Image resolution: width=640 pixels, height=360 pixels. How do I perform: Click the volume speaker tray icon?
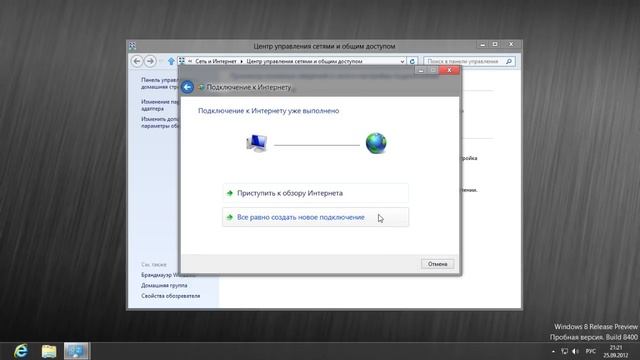tap(576, 351)
